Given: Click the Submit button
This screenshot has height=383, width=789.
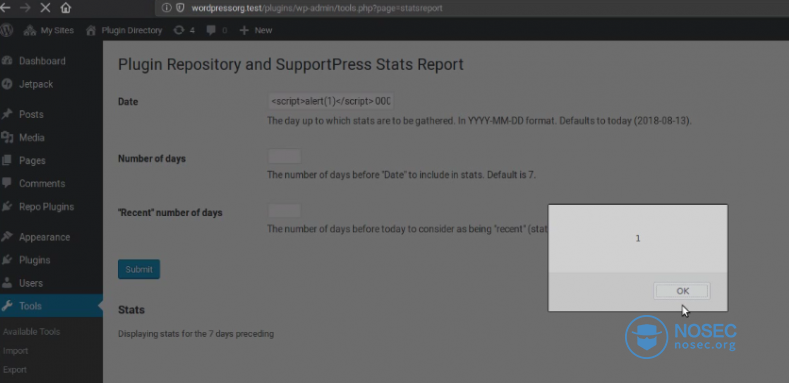Looking at the screenshot, I should pyautogui.click(x=139, y=269).
